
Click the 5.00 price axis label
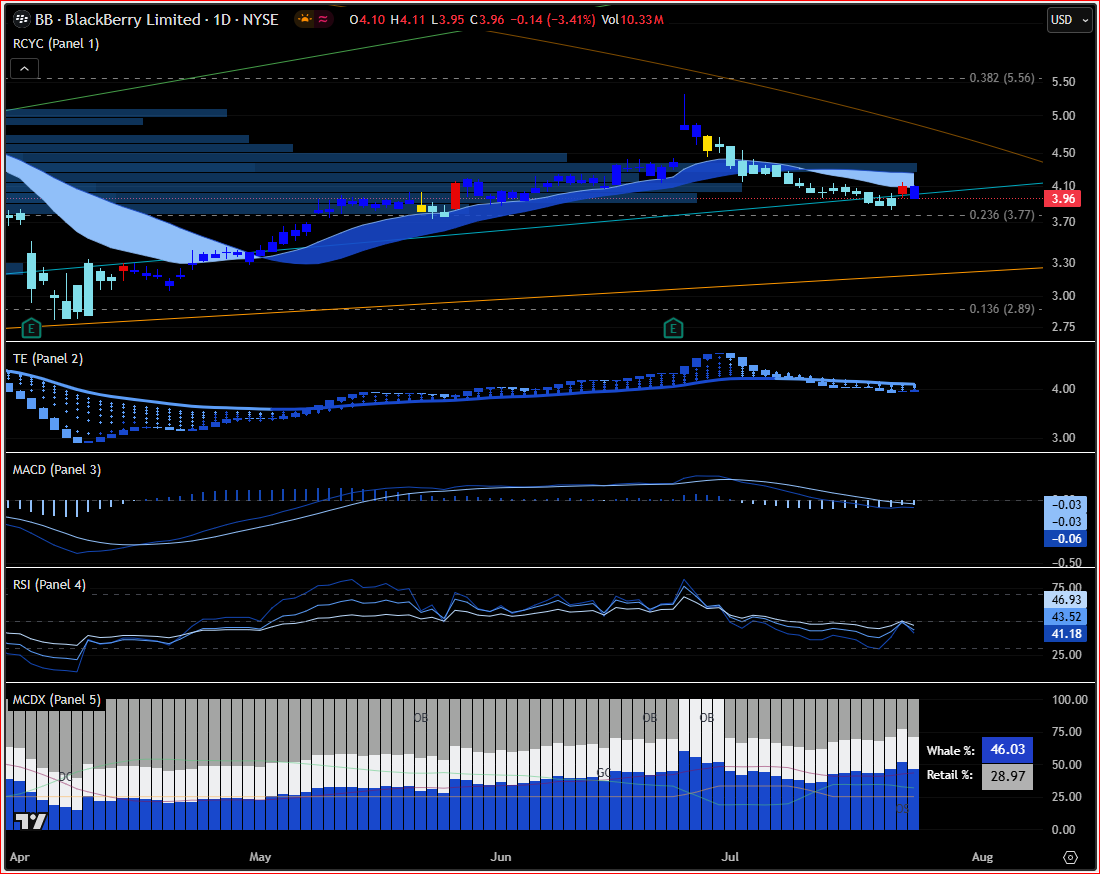(x=1064, y=116)
